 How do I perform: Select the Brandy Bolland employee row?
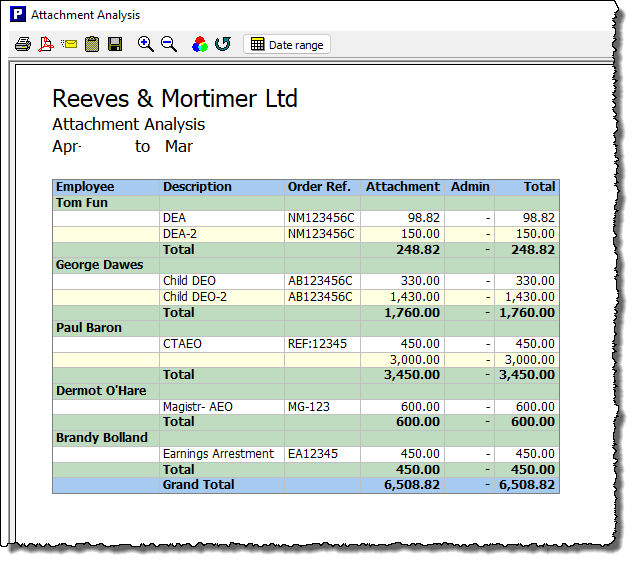point(306,438)
